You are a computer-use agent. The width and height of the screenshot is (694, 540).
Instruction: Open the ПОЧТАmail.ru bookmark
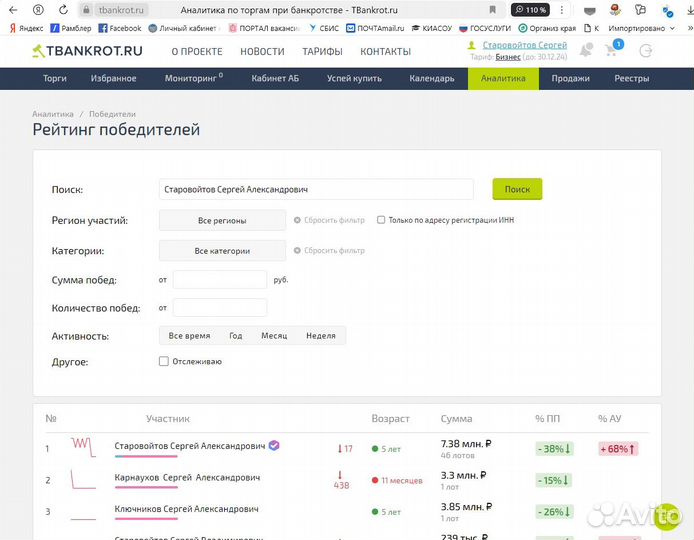pyautogui.click(x=375, y=28)
